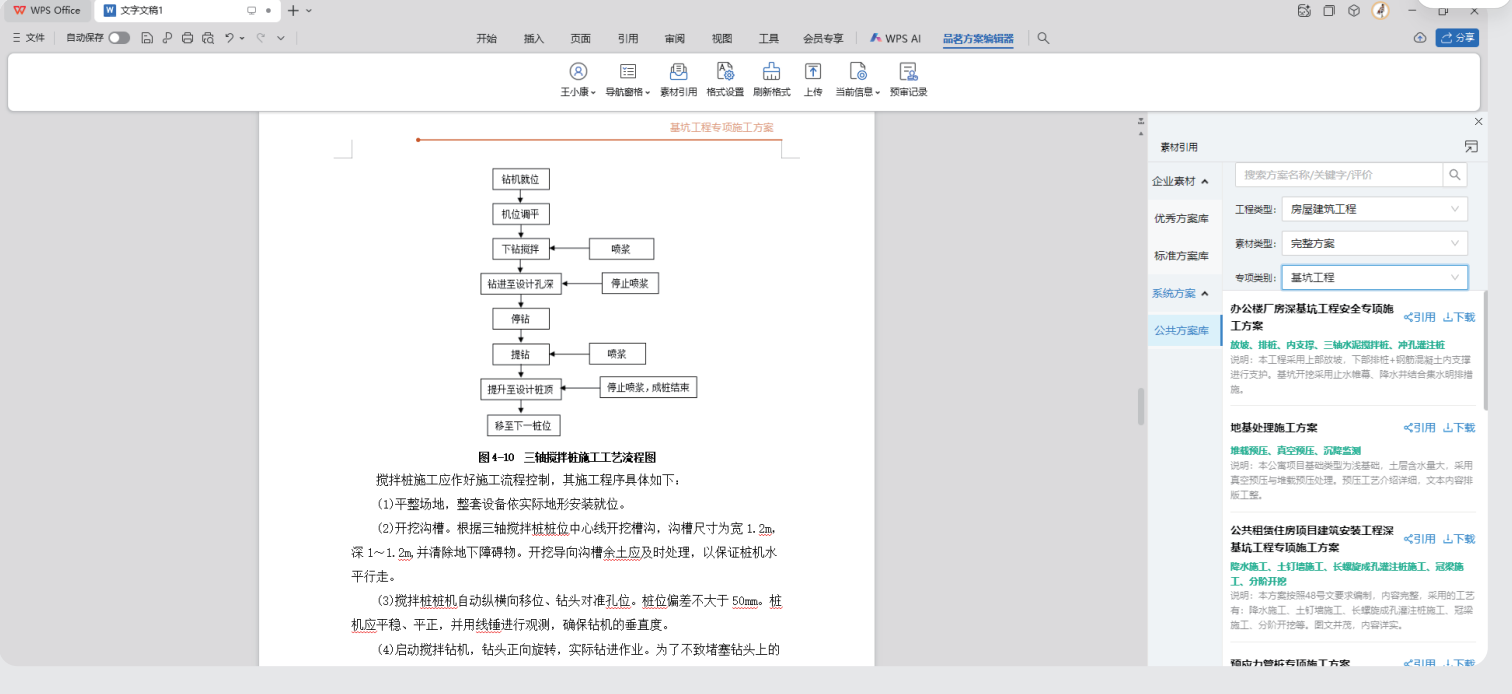The image size is (1512, 694).
Task: Click the plus new tab button
Action: coord(293,10)
